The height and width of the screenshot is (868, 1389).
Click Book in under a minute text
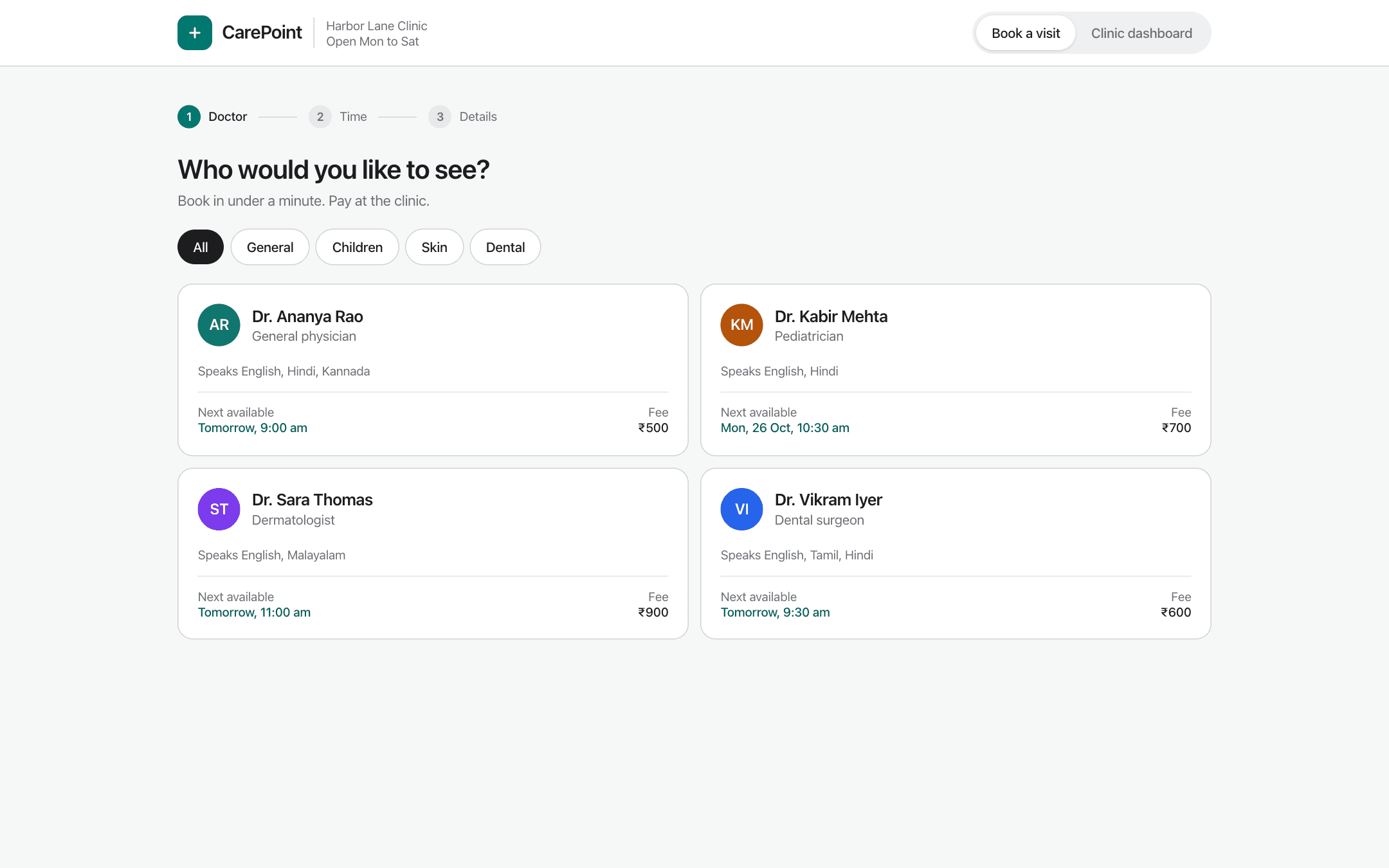pyautogui.click(x=304, y=201)
